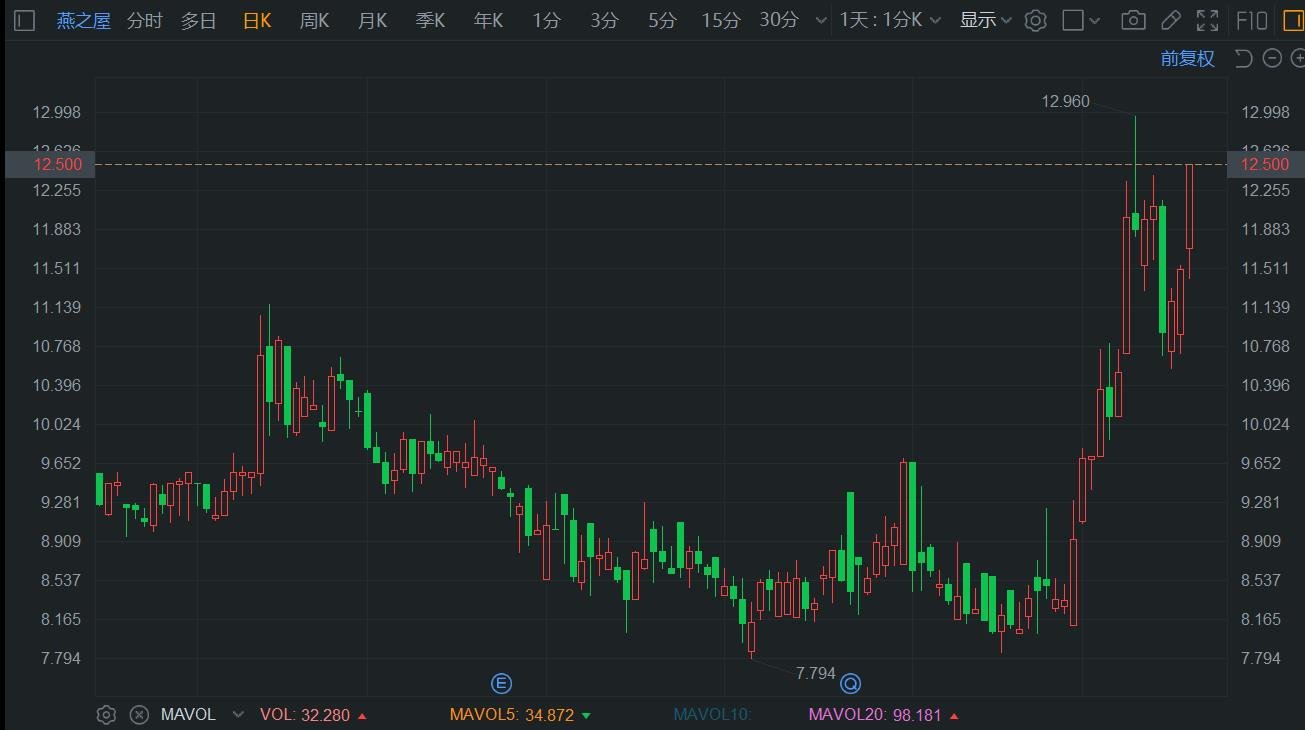Image resolution: width=1305 pixels, height=730 pixels.
Task: Switch to the 3分 period
Action: [x=604, y=20]
